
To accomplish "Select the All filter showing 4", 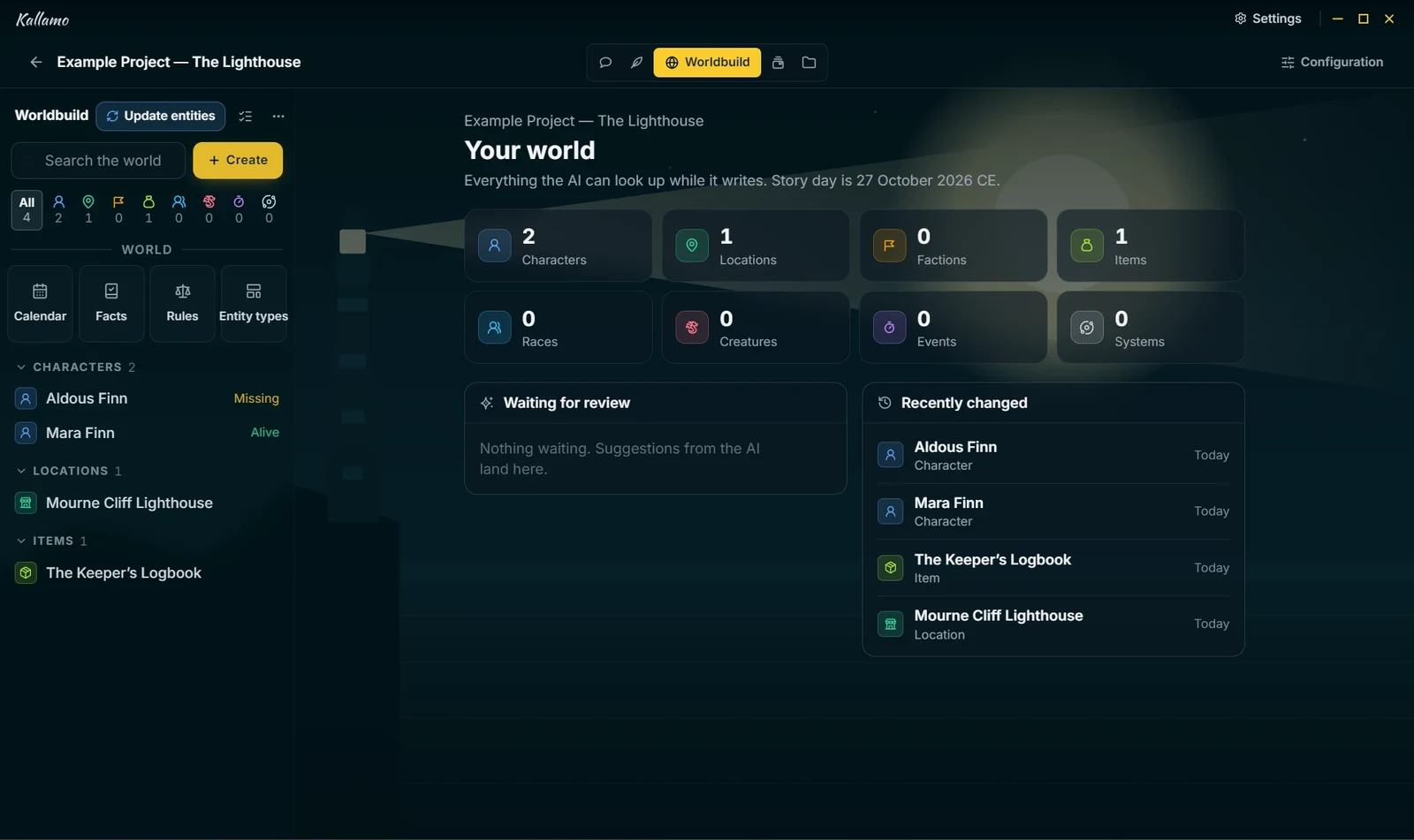I will pyautogui.click(x=27, y=209).
